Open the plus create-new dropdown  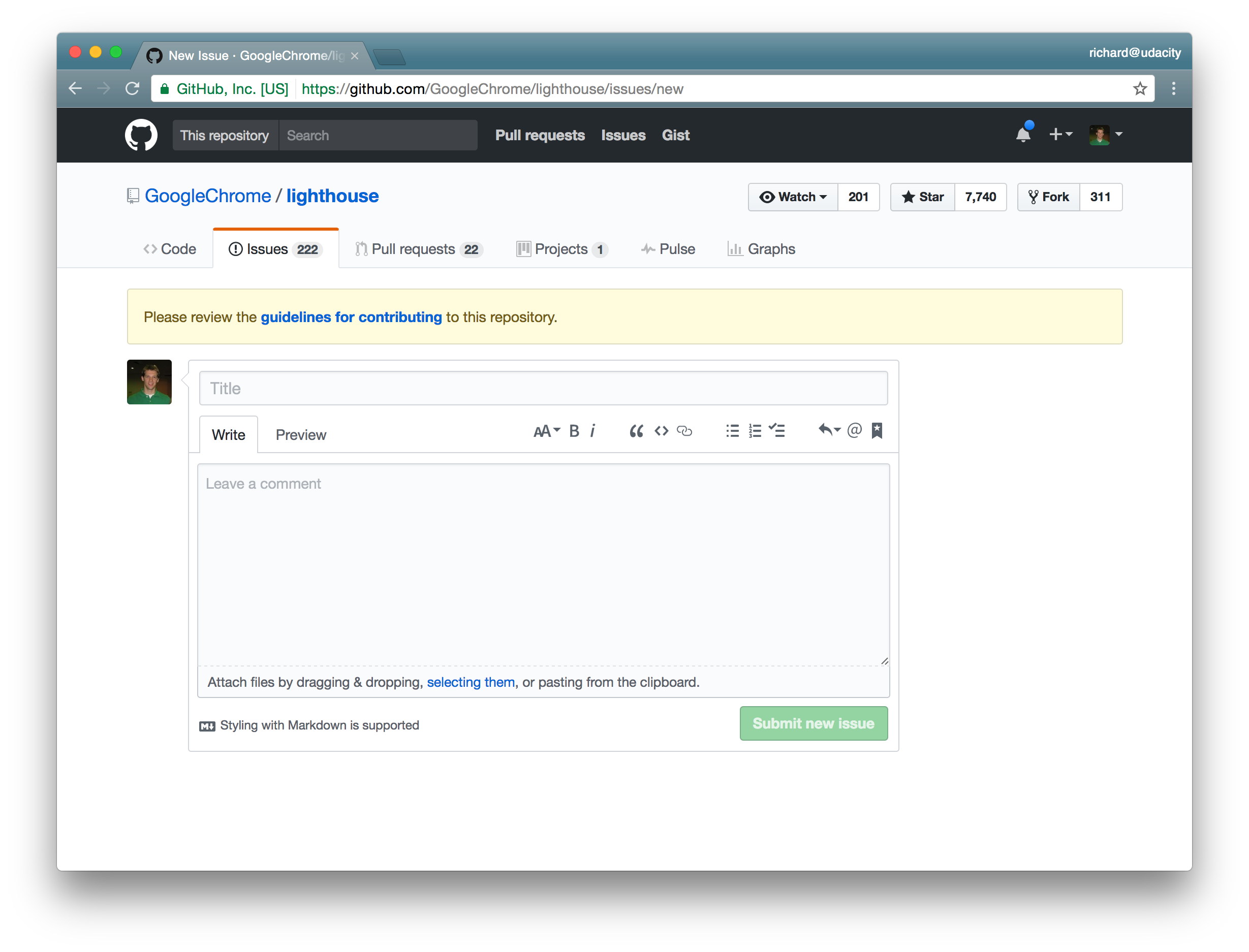(1060, 135)
